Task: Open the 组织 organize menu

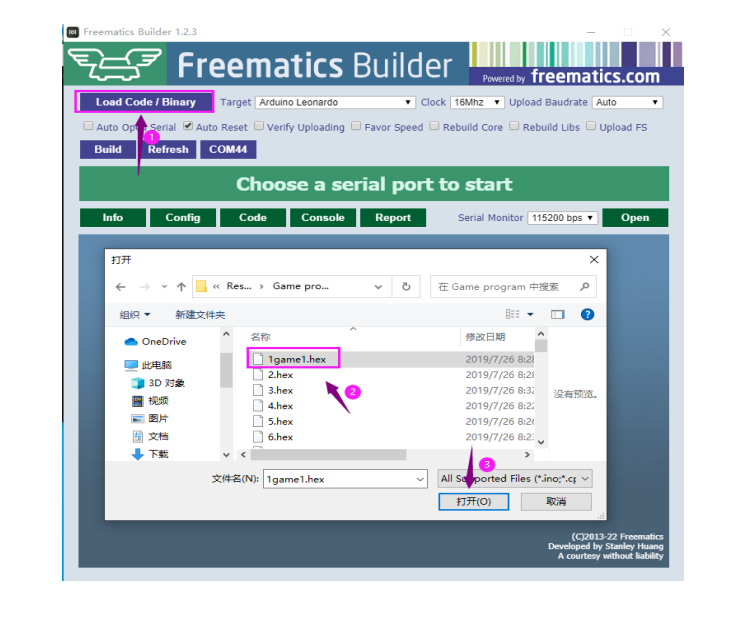Action: click(135, 315)
